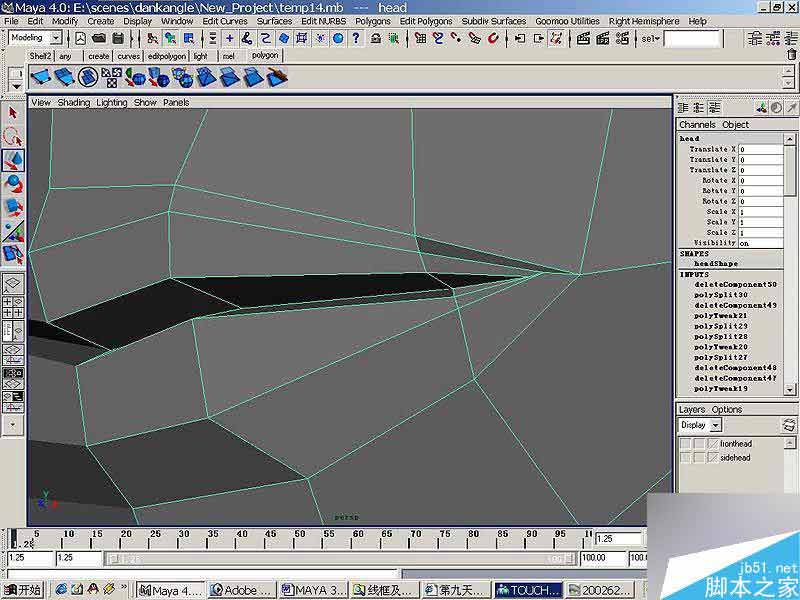
Task: Select the arrow Select tool
Action: tap(13, 113)
